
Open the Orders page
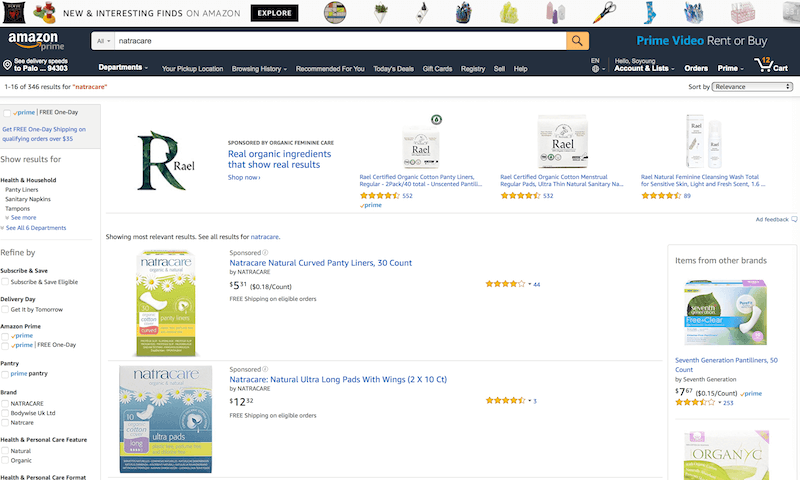[x=696, y=68]
